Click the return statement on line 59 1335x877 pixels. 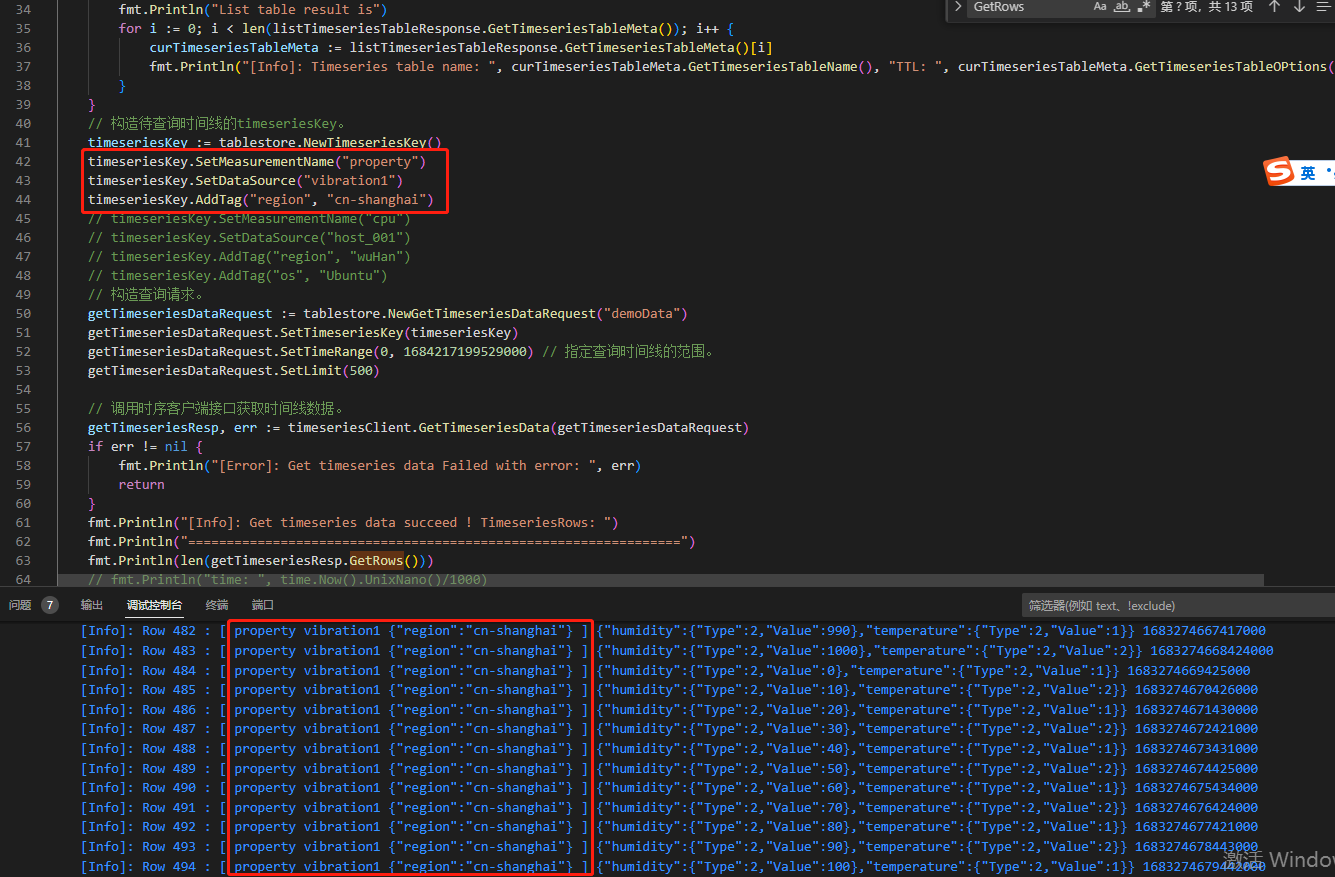(141, 484)
